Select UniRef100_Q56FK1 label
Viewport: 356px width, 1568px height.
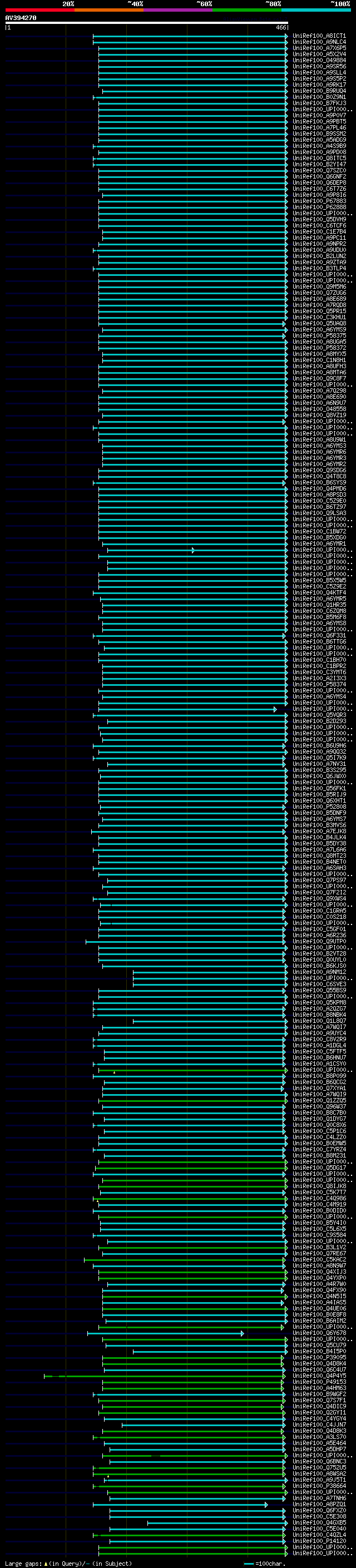tap(319, 788)
